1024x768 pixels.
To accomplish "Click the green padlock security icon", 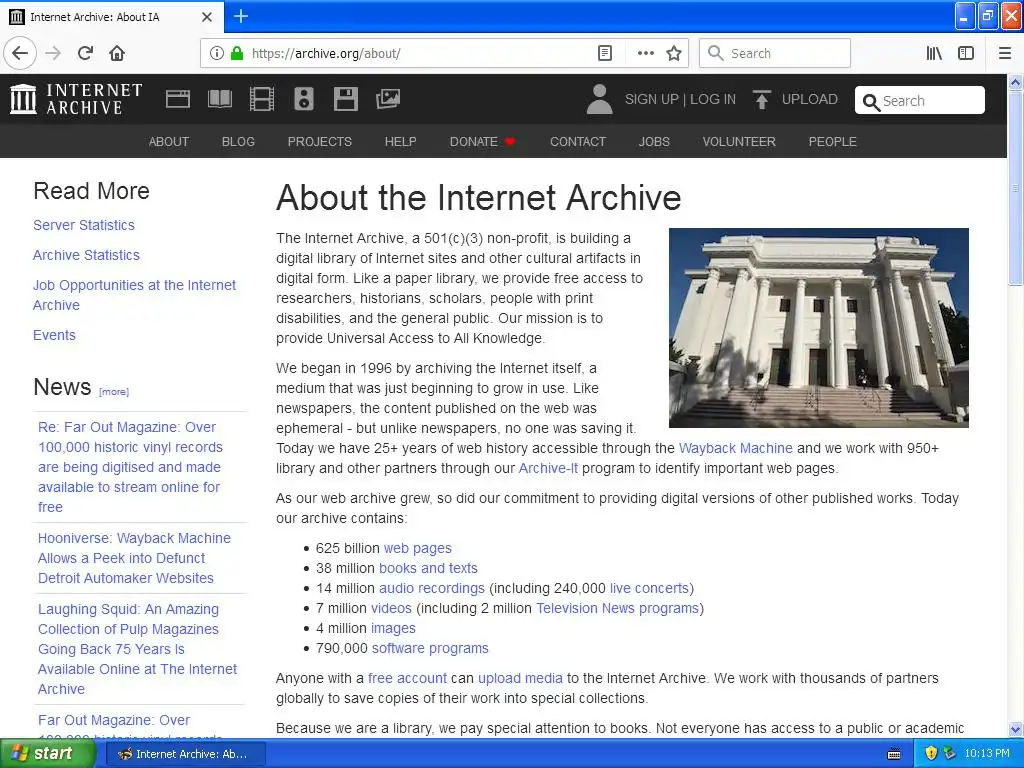I will pyautogui.click(x=237, y=54).
